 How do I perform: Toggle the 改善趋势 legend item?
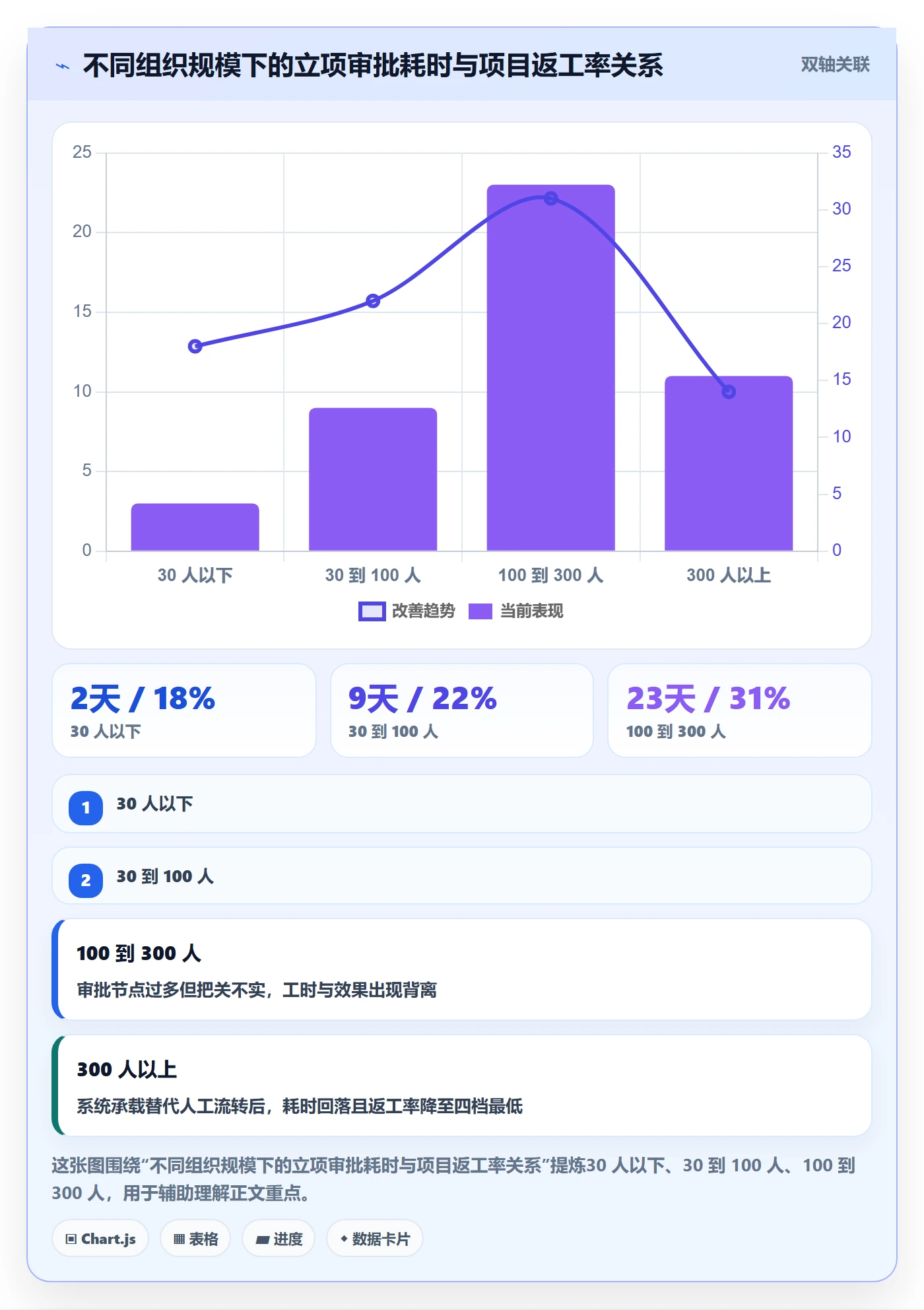click(407, 611)
